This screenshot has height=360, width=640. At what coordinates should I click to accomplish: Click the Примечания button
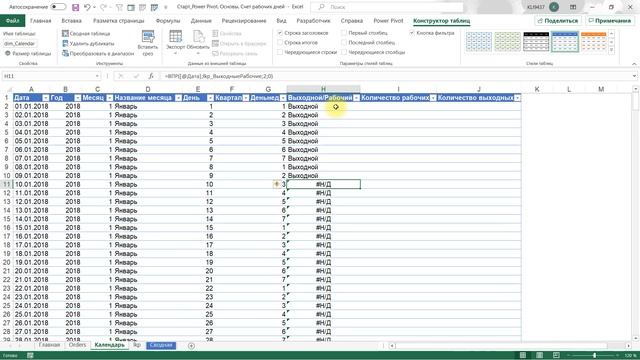tap(610, 21)
